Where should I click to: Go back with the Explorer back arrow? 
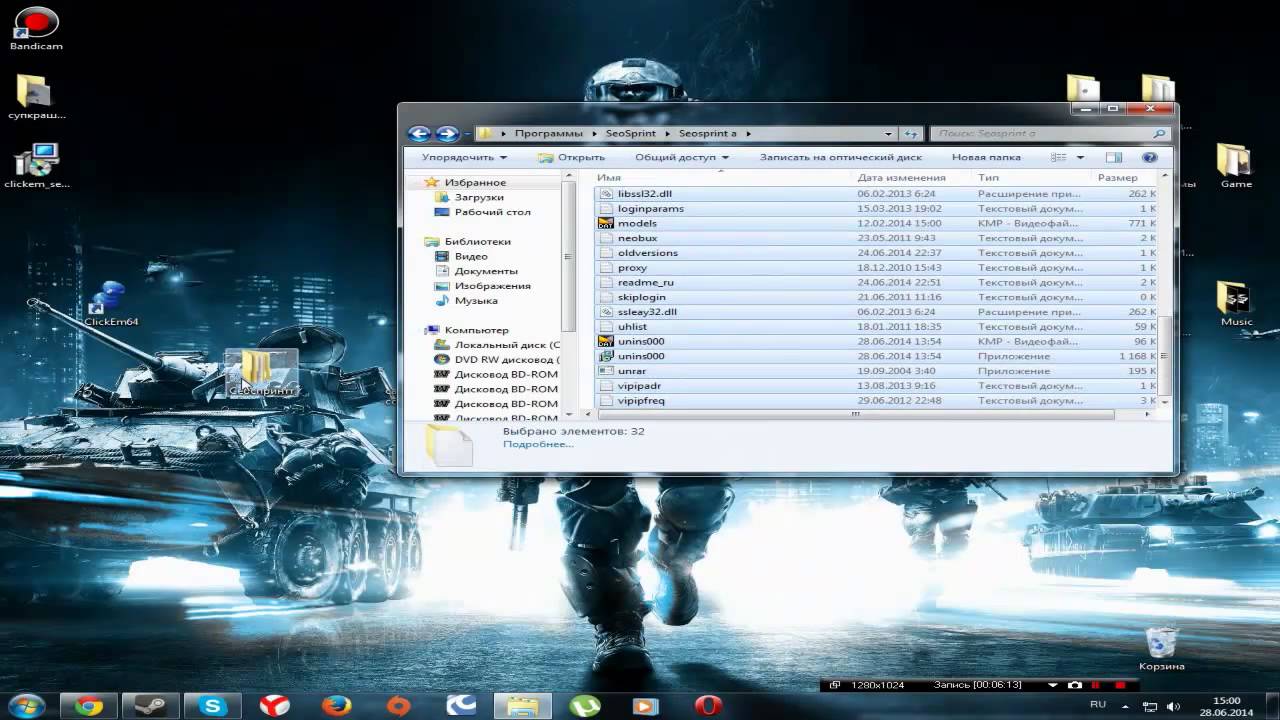[x=419, y=134]
